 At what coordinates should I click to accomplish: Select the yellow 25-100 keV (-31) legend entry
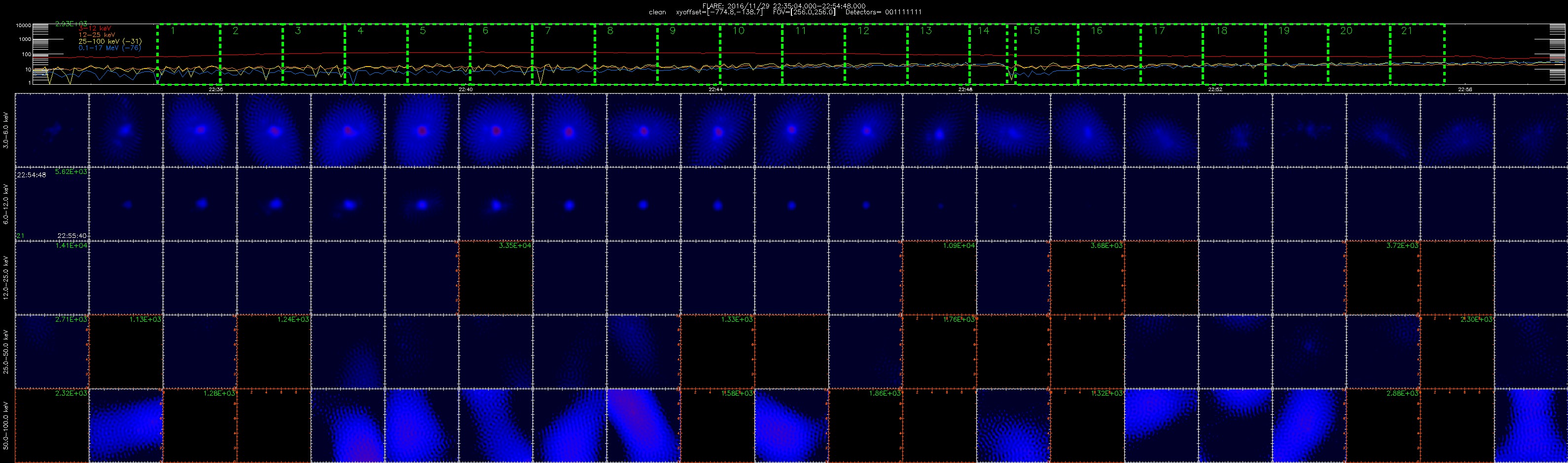110,41
